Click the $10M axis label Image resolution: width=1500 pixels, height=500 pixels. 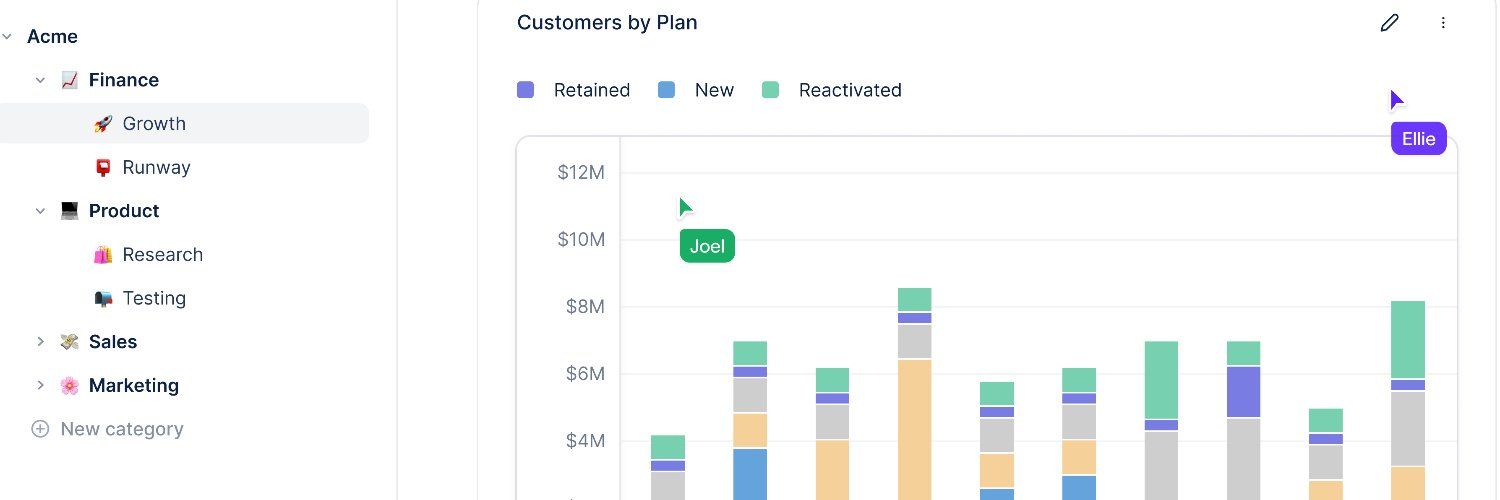[581, 240]
